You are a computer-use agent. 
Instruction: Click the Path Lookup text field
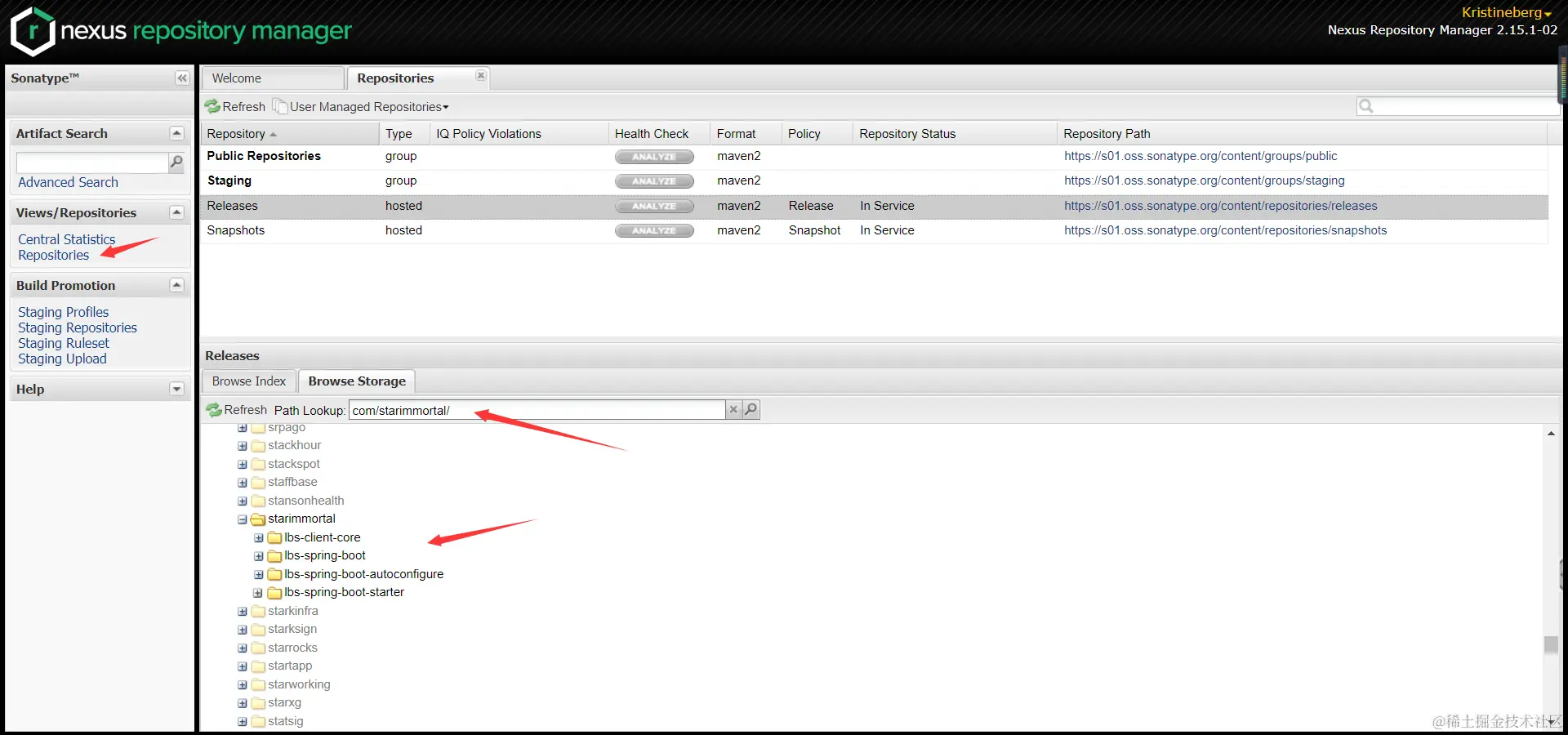[x=537, y=410]
